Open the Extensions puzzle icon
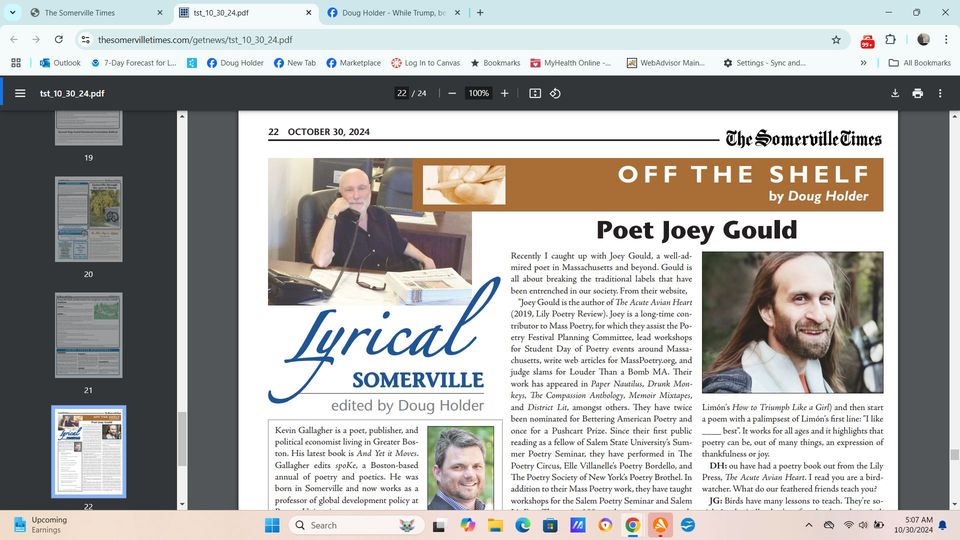960x540 pixels. coord(891,39)
